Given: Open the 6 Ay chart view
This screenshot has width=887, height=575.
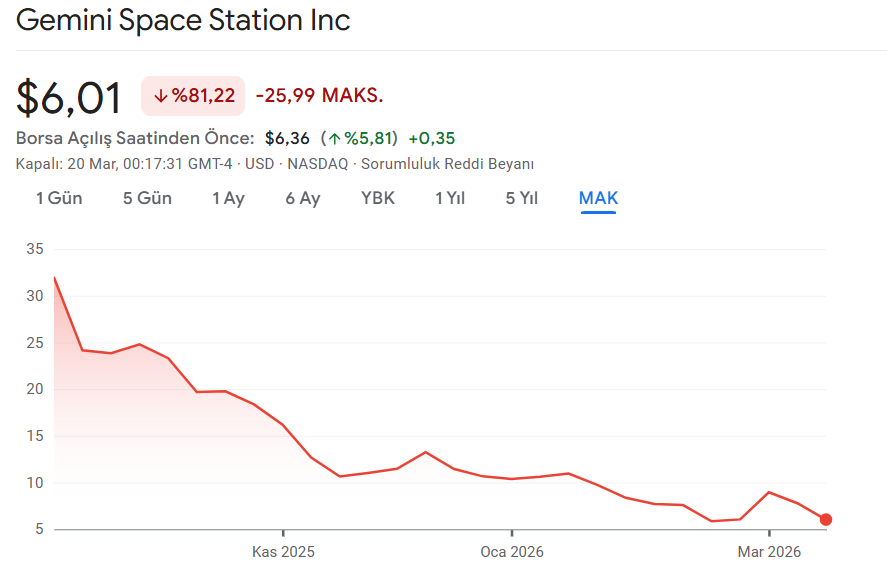Looking at the screenshot, I should pyautogui.click(x=302, y=198).
